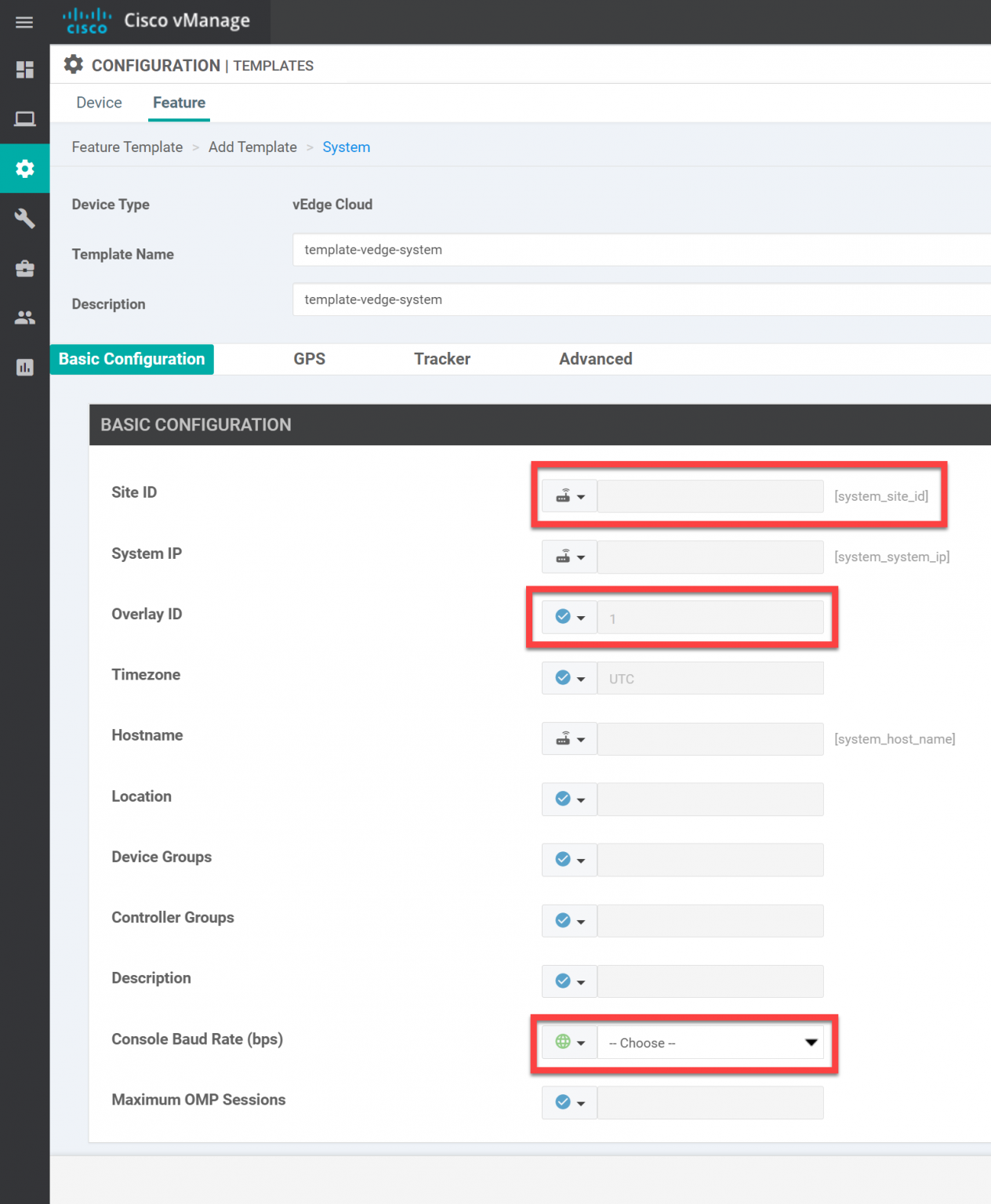Open vAnalytics via the bar chart icon
This screenshot has width=991, height=1204.
(x=24, y=367)
